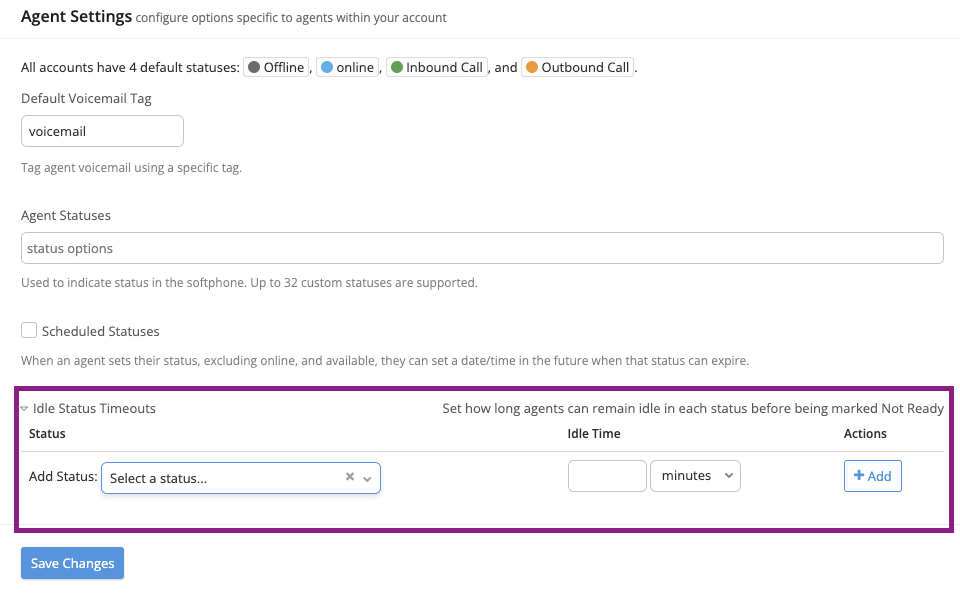The image size is (960, 595).
Task: Click the Scheduled Statuses label text
Action: (101, 331)
